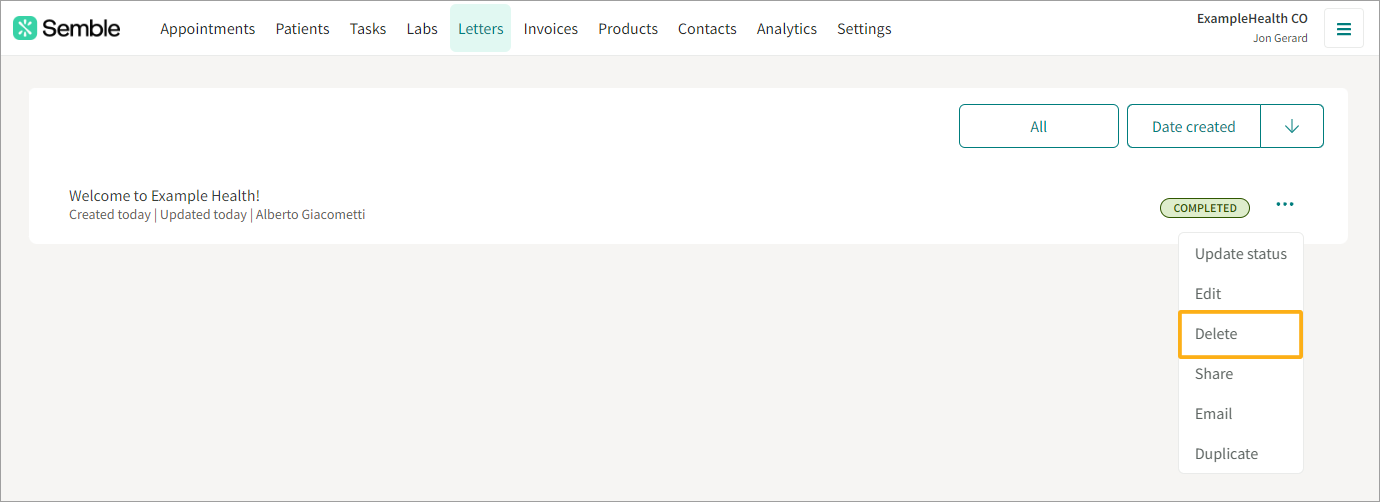The image size is (1380, 502).
Task: Select the Letters tab
Action: (480, 28)
